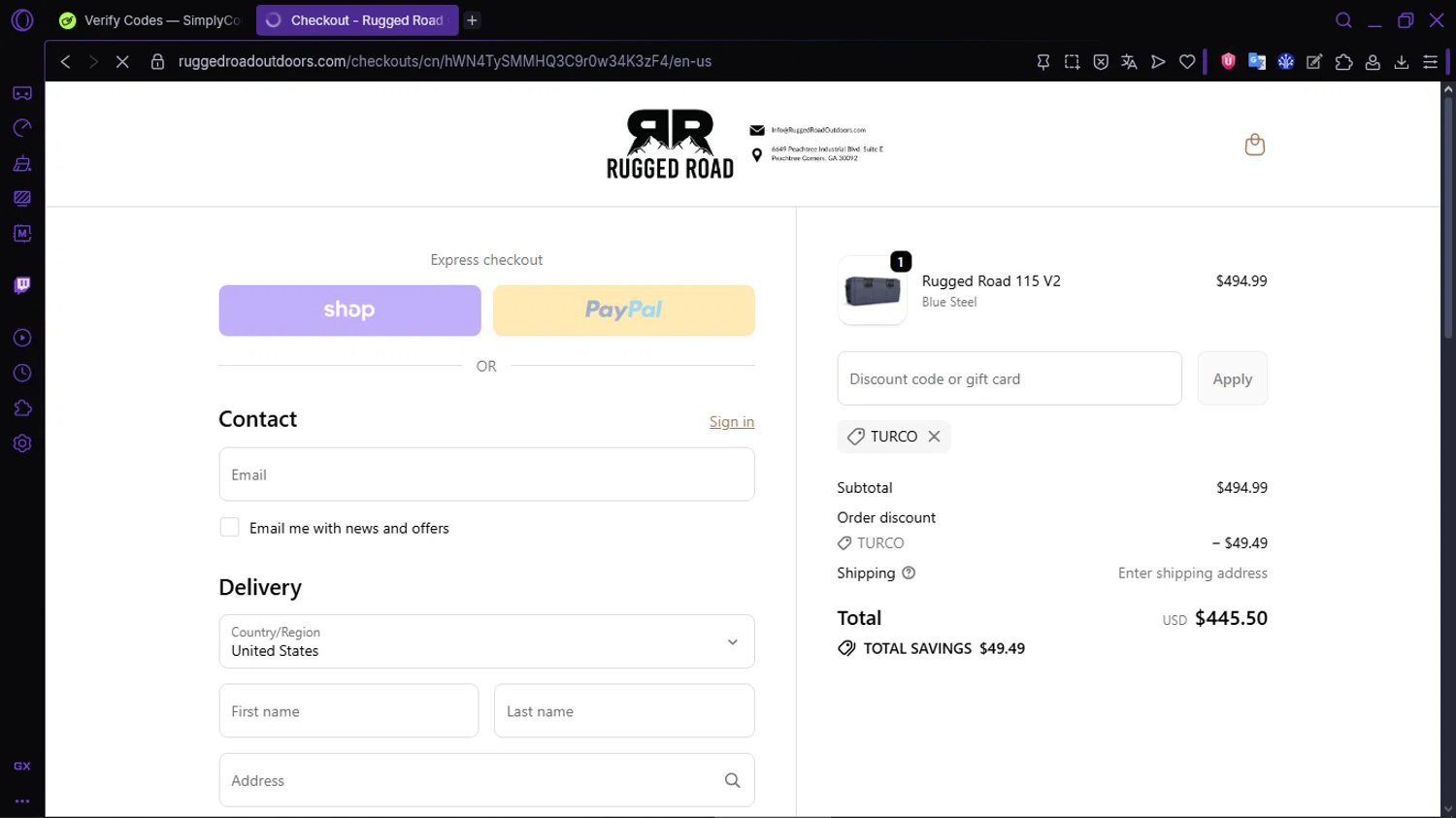Click the Address input field
Screen dimensions: 1456x818
pos(486,780)
